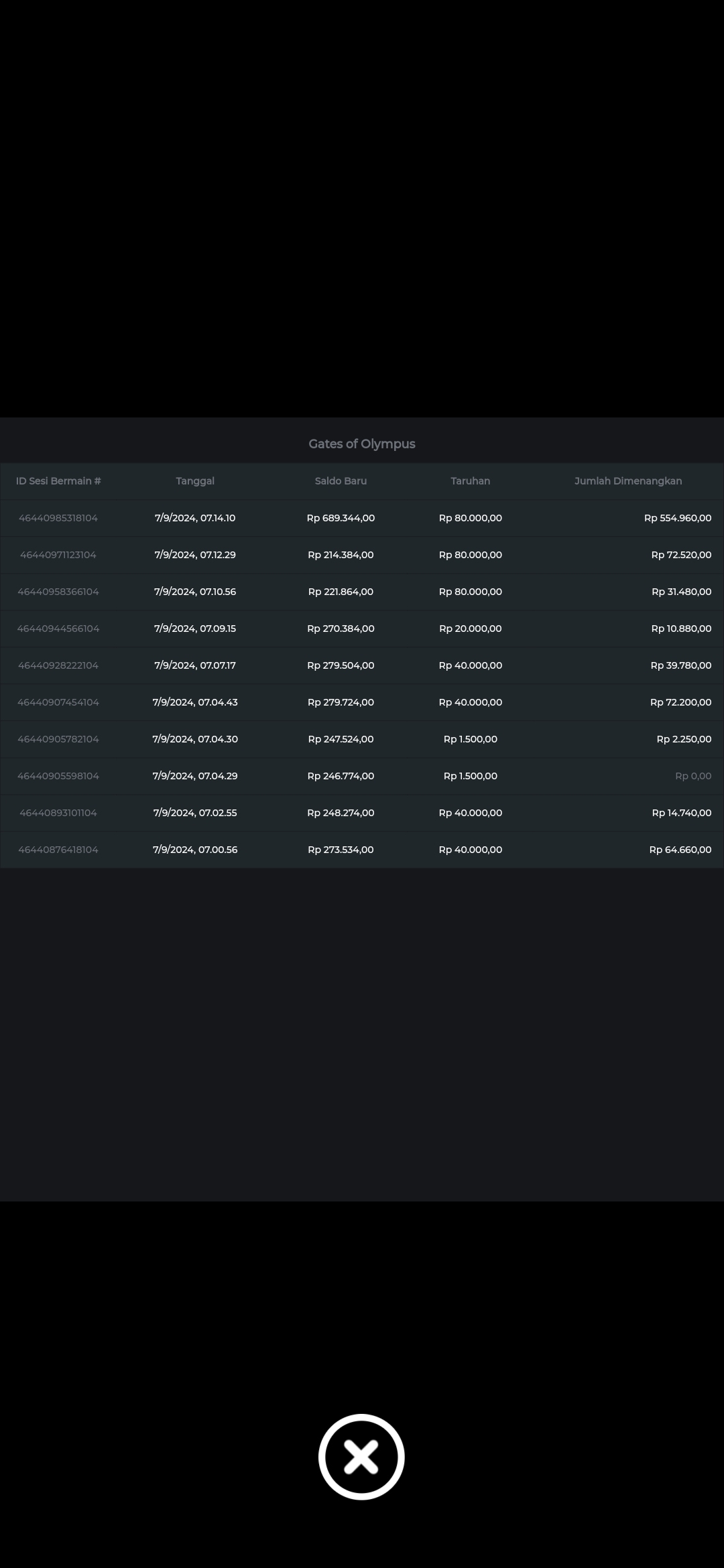Click balance Rp 270.384,00
Viewport: 724px width, 1568px height.
341,629
